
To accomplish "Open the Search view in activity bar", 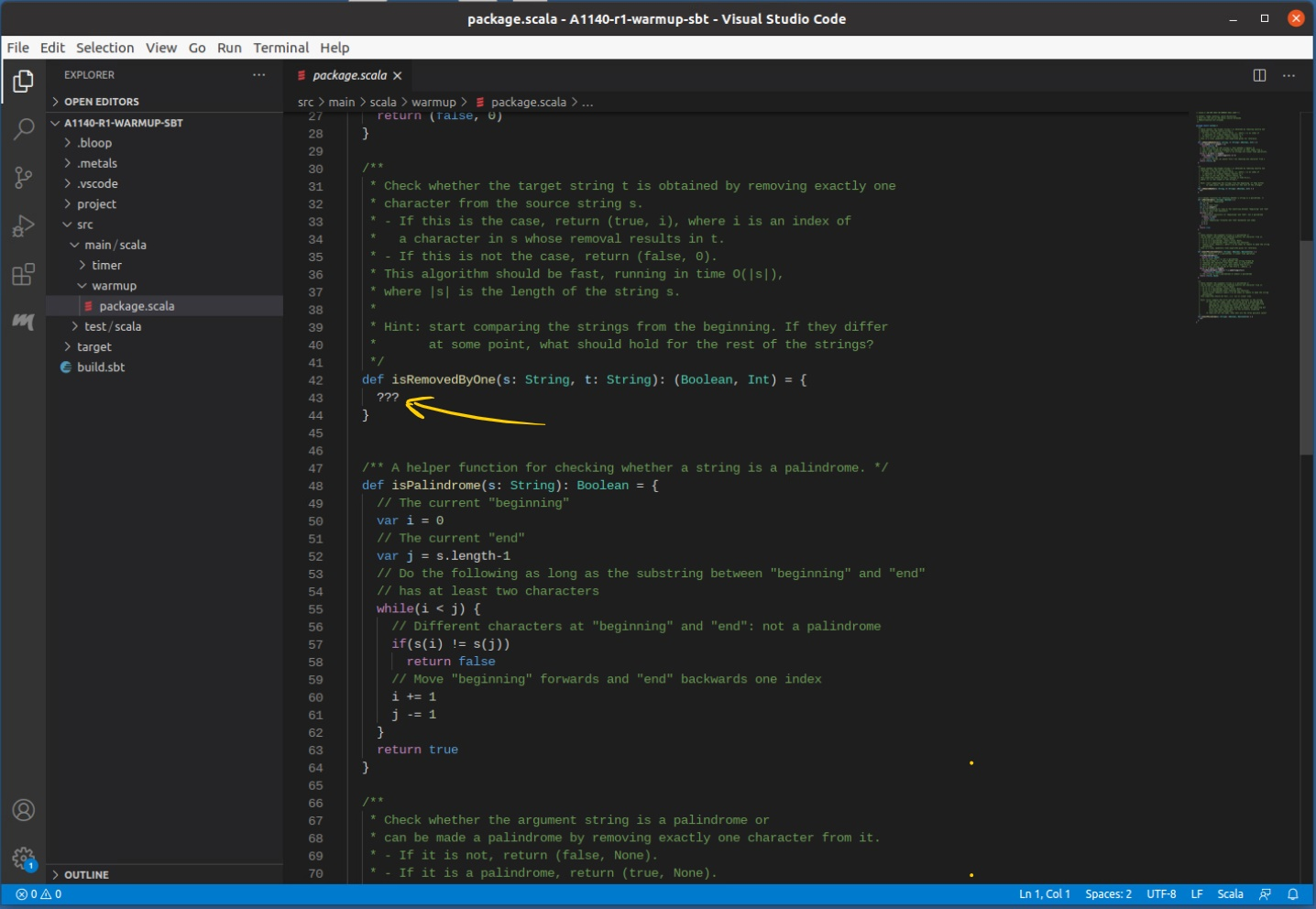I will pyautogui.click(x=24, y=129).
